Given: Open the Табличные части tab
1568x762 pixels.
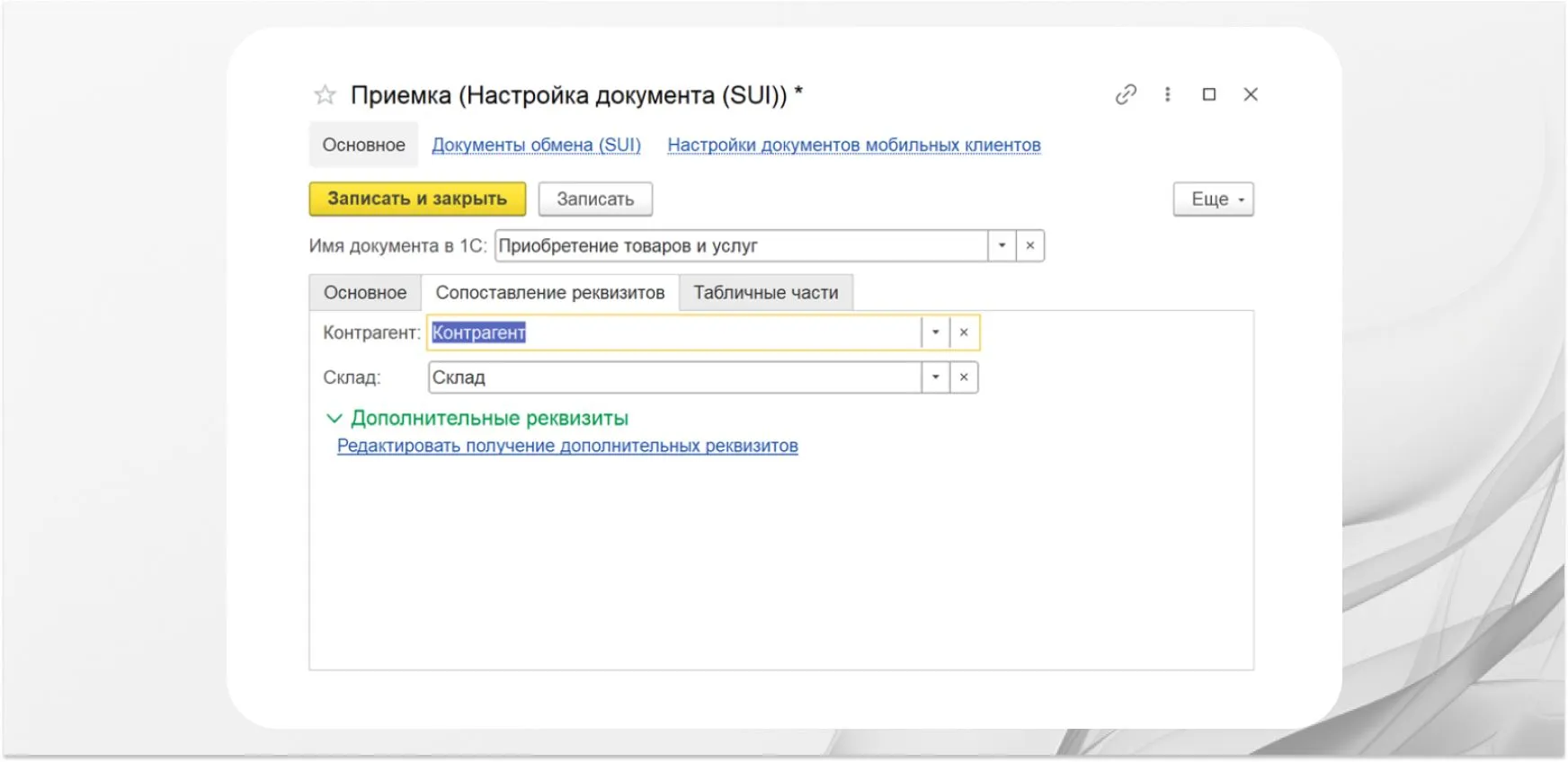Looking at the screenshot, I should [x=766, y=293].
